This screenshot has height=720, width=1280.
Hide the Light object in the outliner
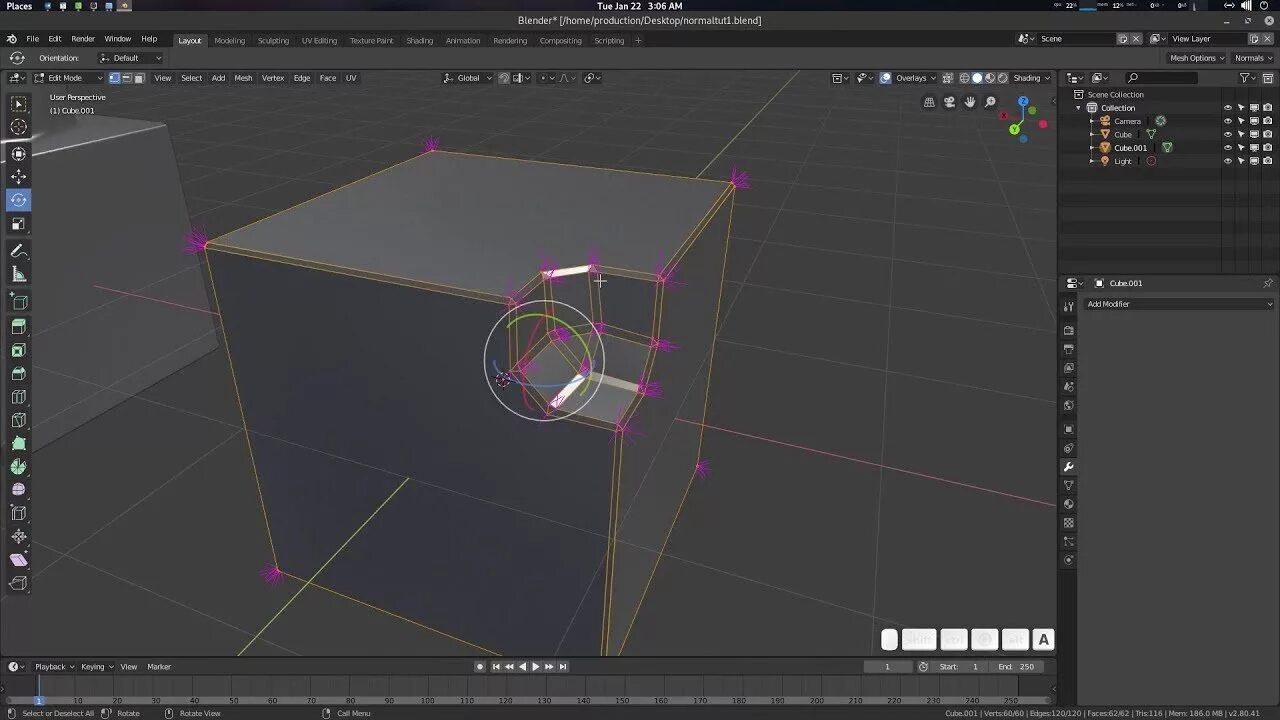(1228, 161)
